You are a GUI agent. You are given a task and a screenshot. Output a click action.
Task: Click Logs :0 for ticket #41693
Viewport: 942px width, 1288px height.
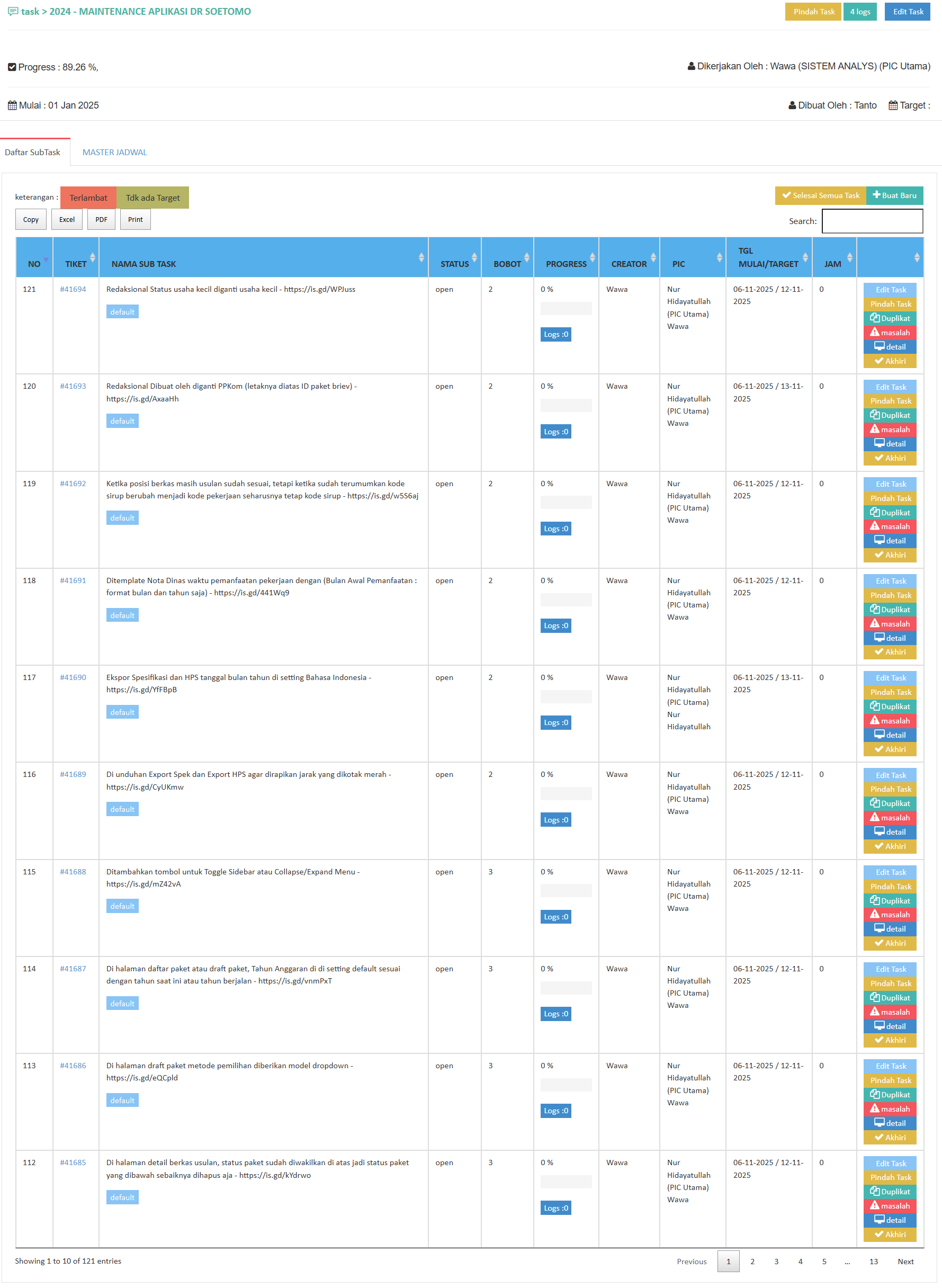555,432
